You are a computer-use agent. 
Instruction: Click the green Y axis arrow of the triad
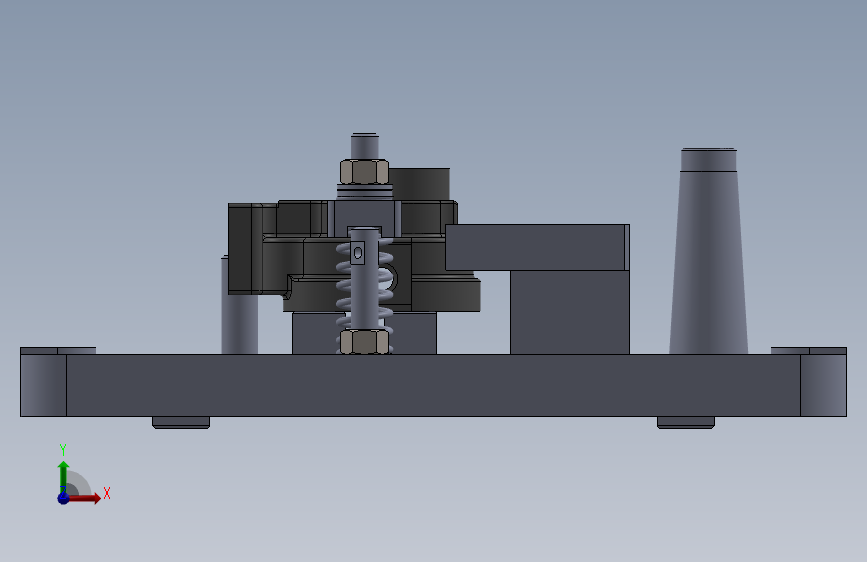(63, 475)
